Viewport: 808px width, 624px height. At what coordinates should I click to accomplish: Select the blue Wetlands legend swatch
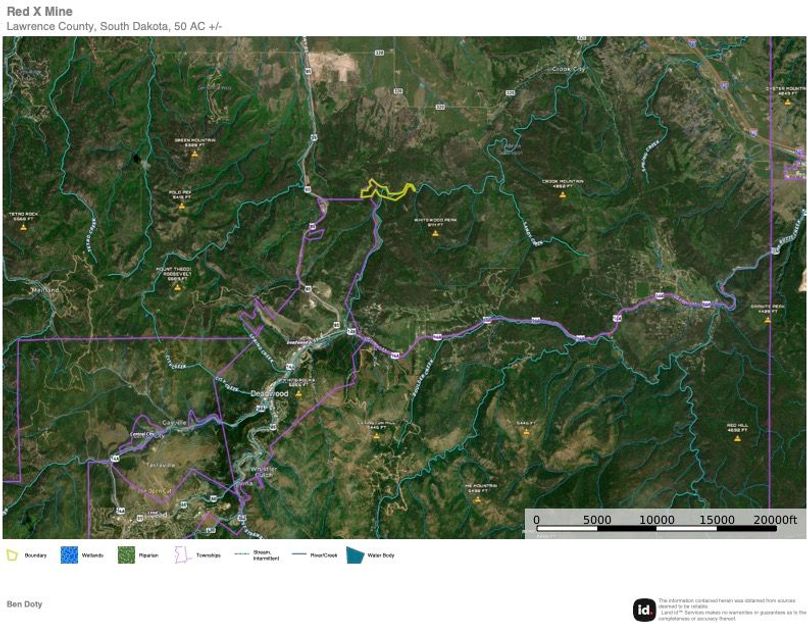[69, 555]
